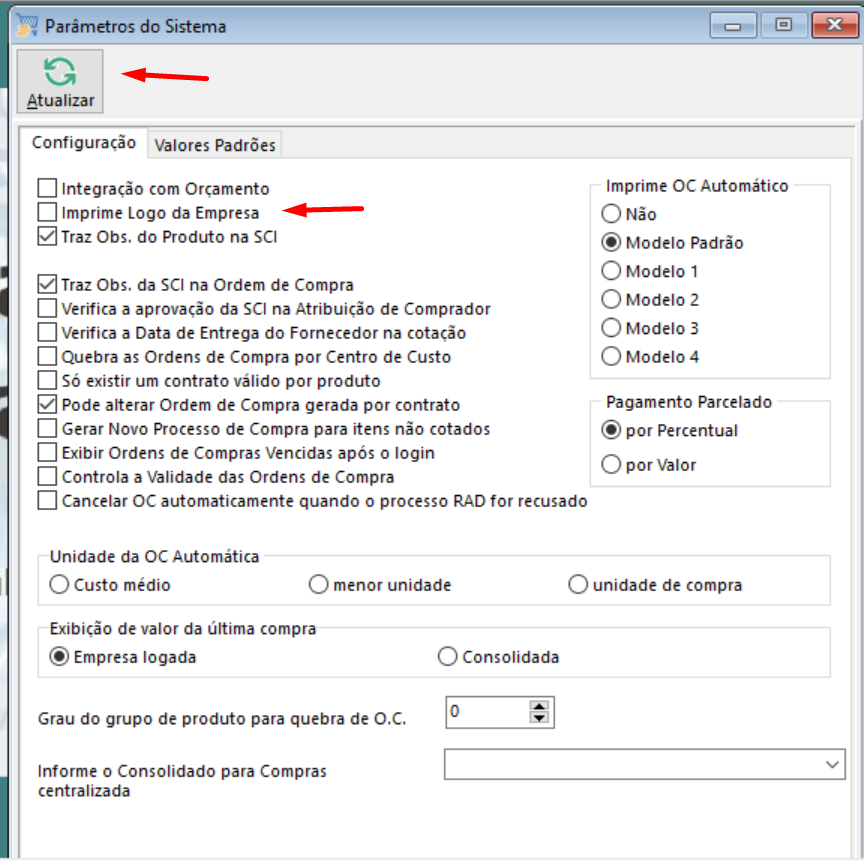Select Empresa logada radio option

[x=59, y=657]
